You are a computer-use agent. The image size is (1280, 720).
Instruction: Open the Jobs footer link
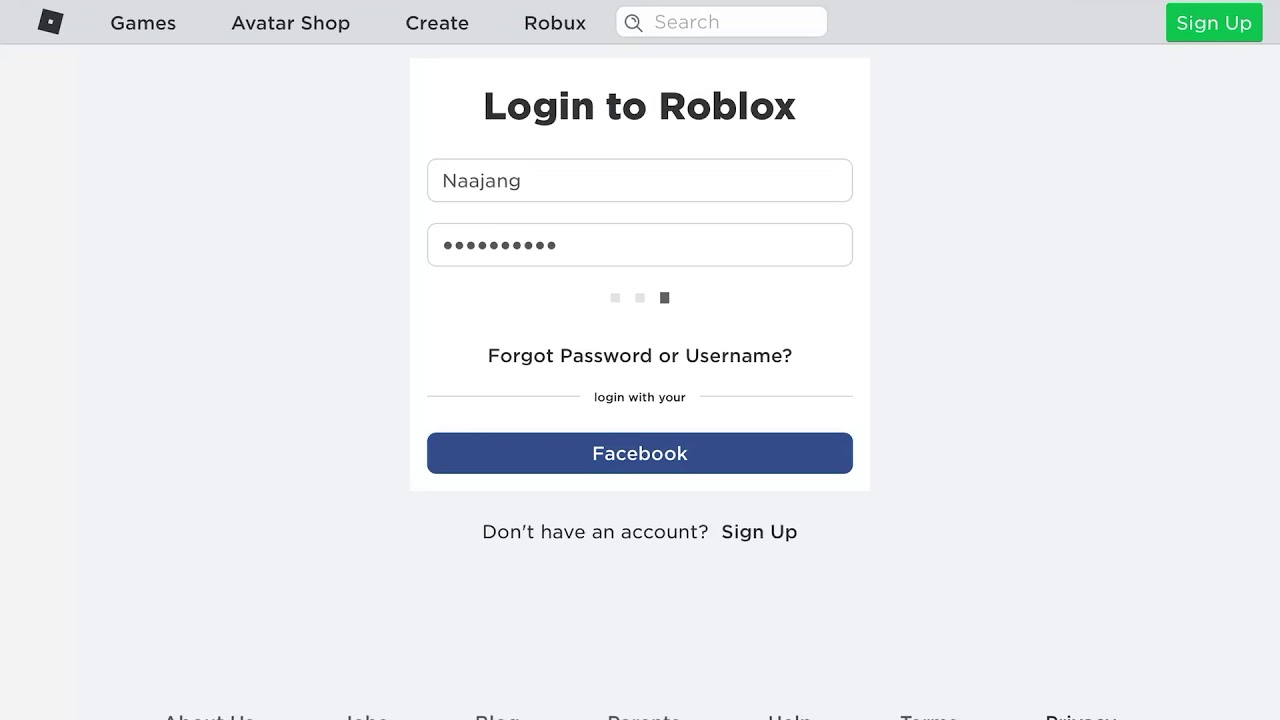[x=366, y=716]
